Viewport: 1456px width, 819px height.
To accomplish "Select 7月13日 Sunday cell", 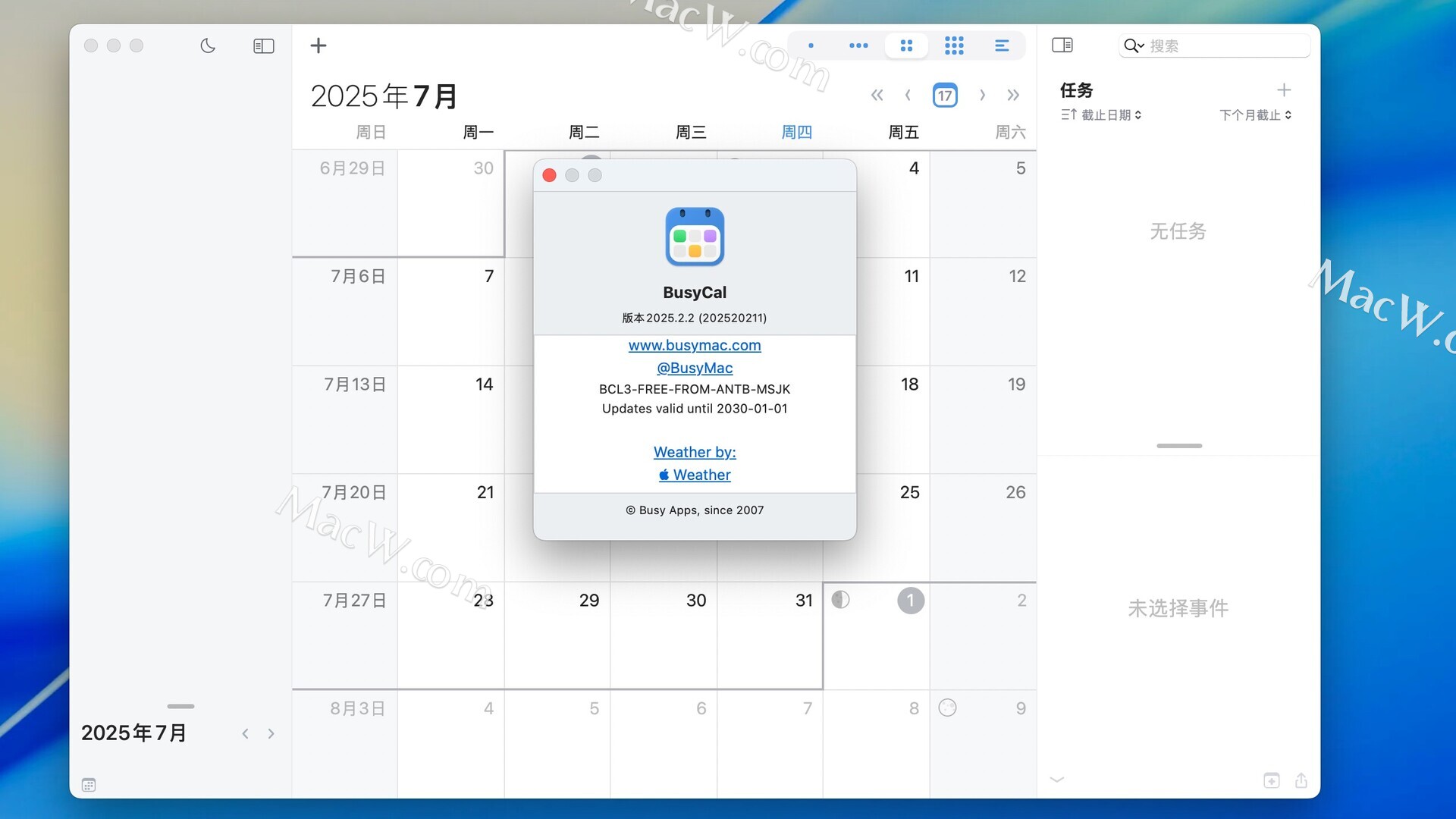I will (344, 419).
